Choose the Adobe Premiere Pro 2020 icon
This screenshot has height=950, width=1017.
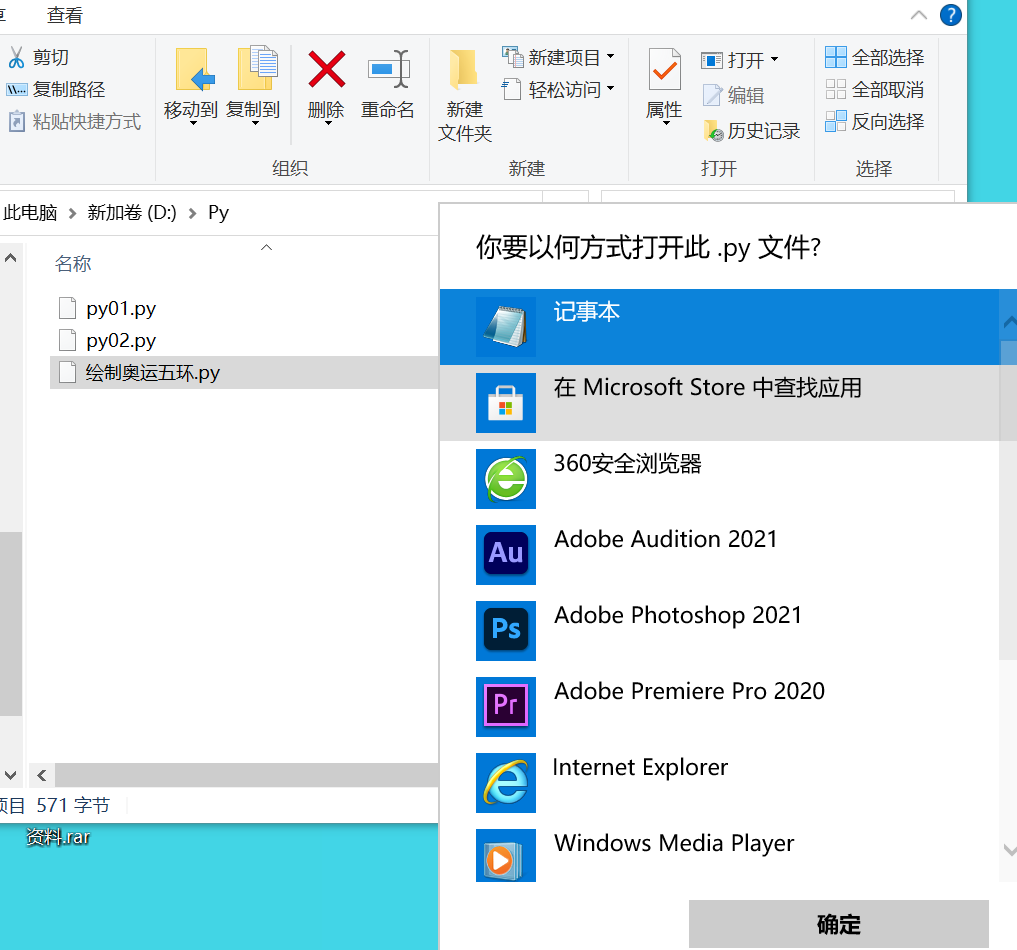pyautogui.click(x=506, y=706)
